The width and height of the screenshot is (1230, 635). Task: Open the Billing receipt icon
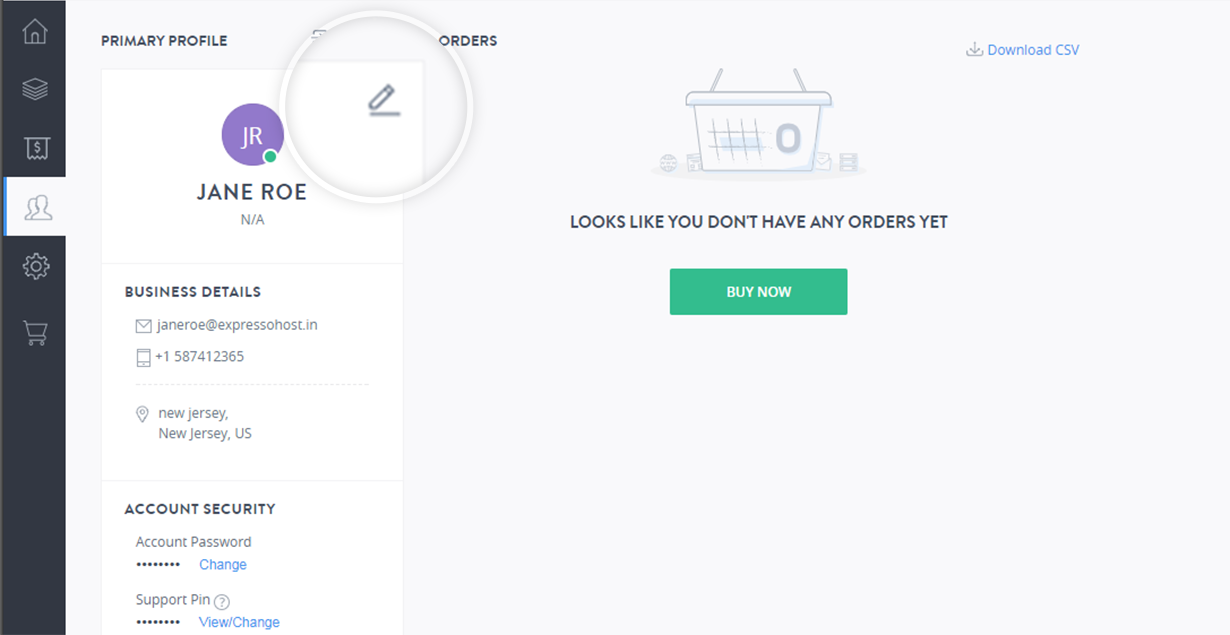pos(36,148)
